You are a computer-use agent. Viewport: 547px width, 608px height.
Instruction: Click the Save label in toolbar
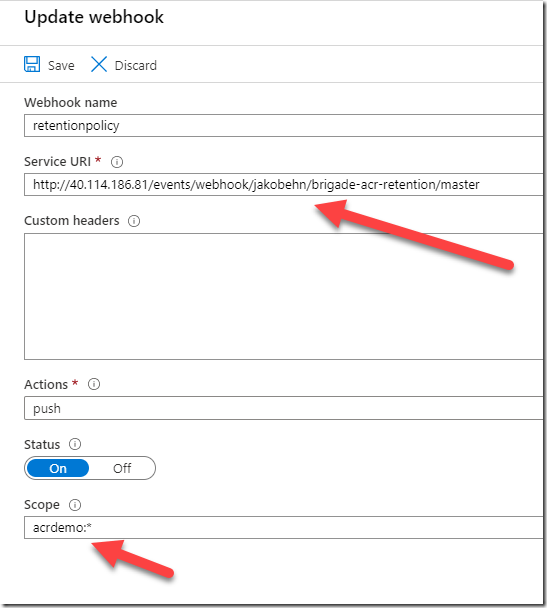[x=61, y=66]
